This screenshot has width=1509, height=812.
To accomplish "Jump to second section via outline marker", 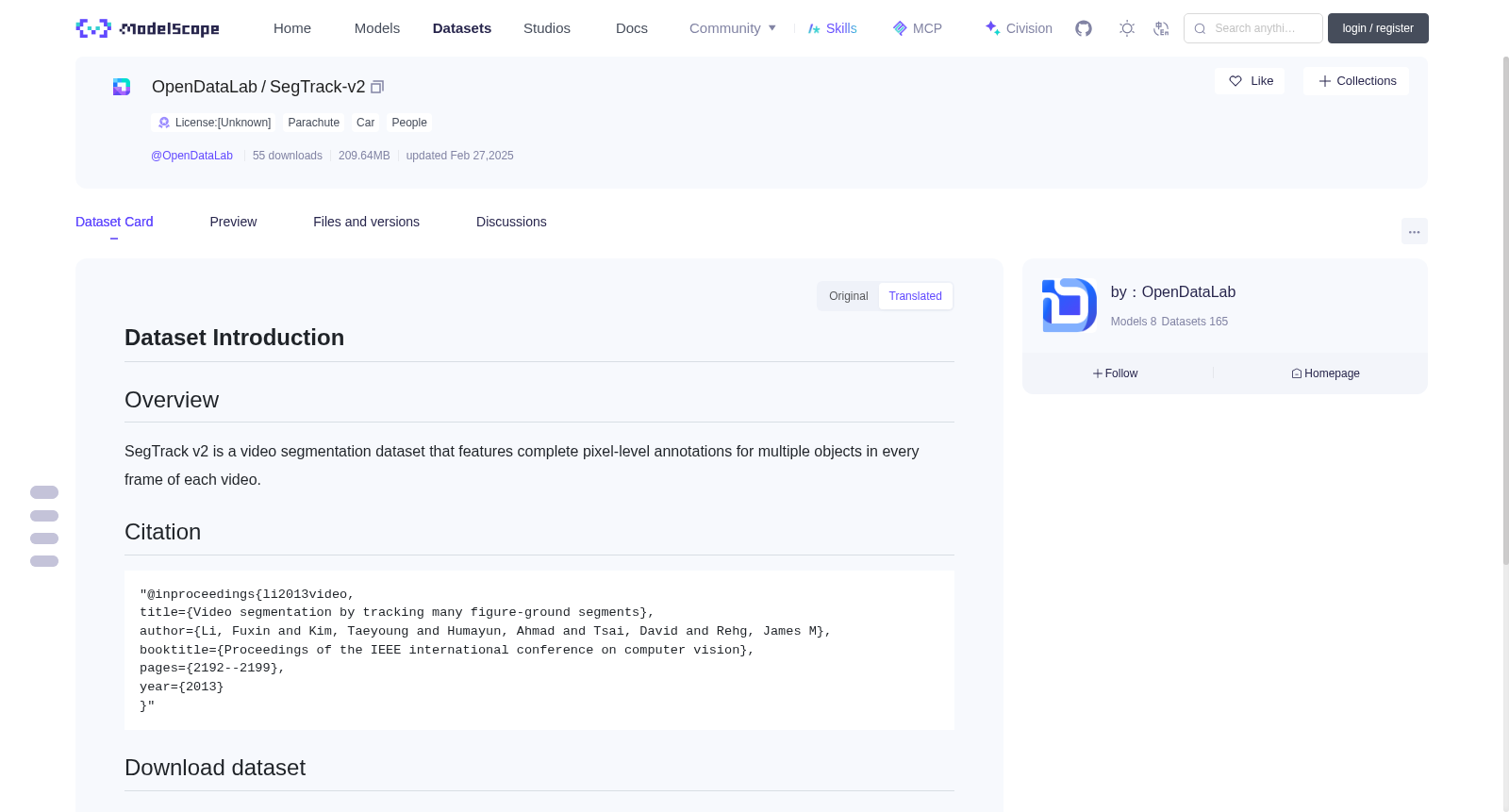I will pyautogui.click(x=44, y=516).
